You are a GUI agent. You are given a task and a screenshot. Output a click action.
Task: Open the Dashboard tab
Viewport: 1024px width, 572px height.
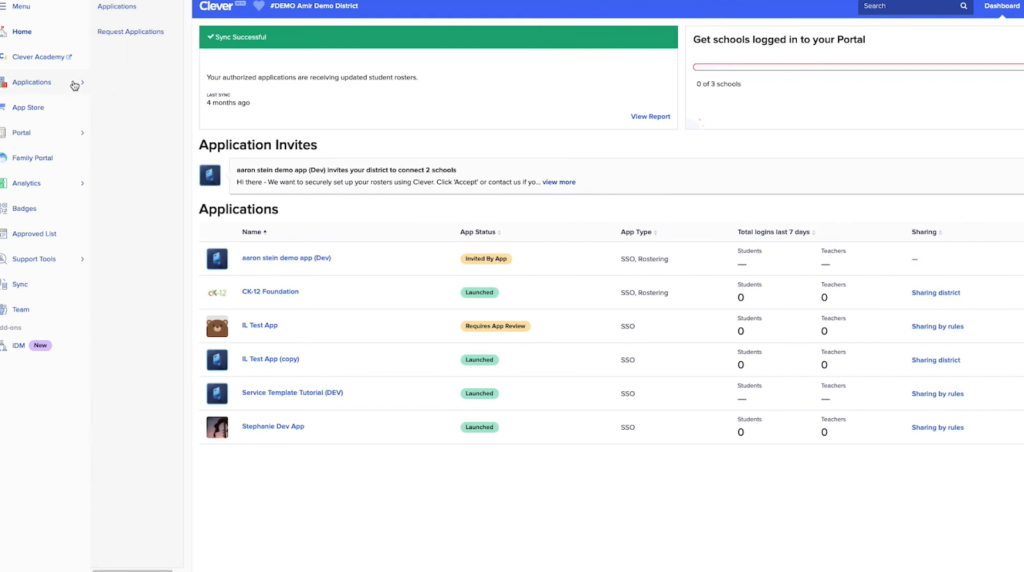point(1001,6)
